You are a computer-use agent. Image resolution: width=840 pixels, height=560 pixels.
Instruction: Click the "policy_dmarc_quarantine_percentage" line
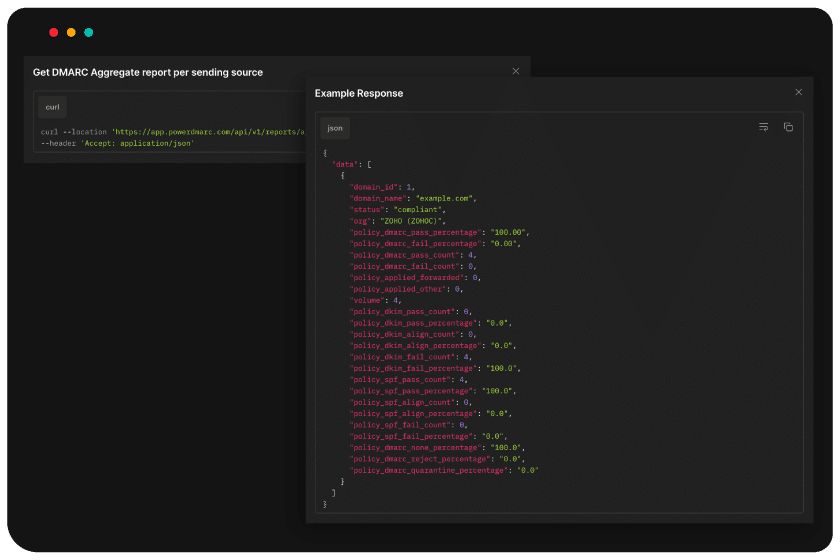444,471
